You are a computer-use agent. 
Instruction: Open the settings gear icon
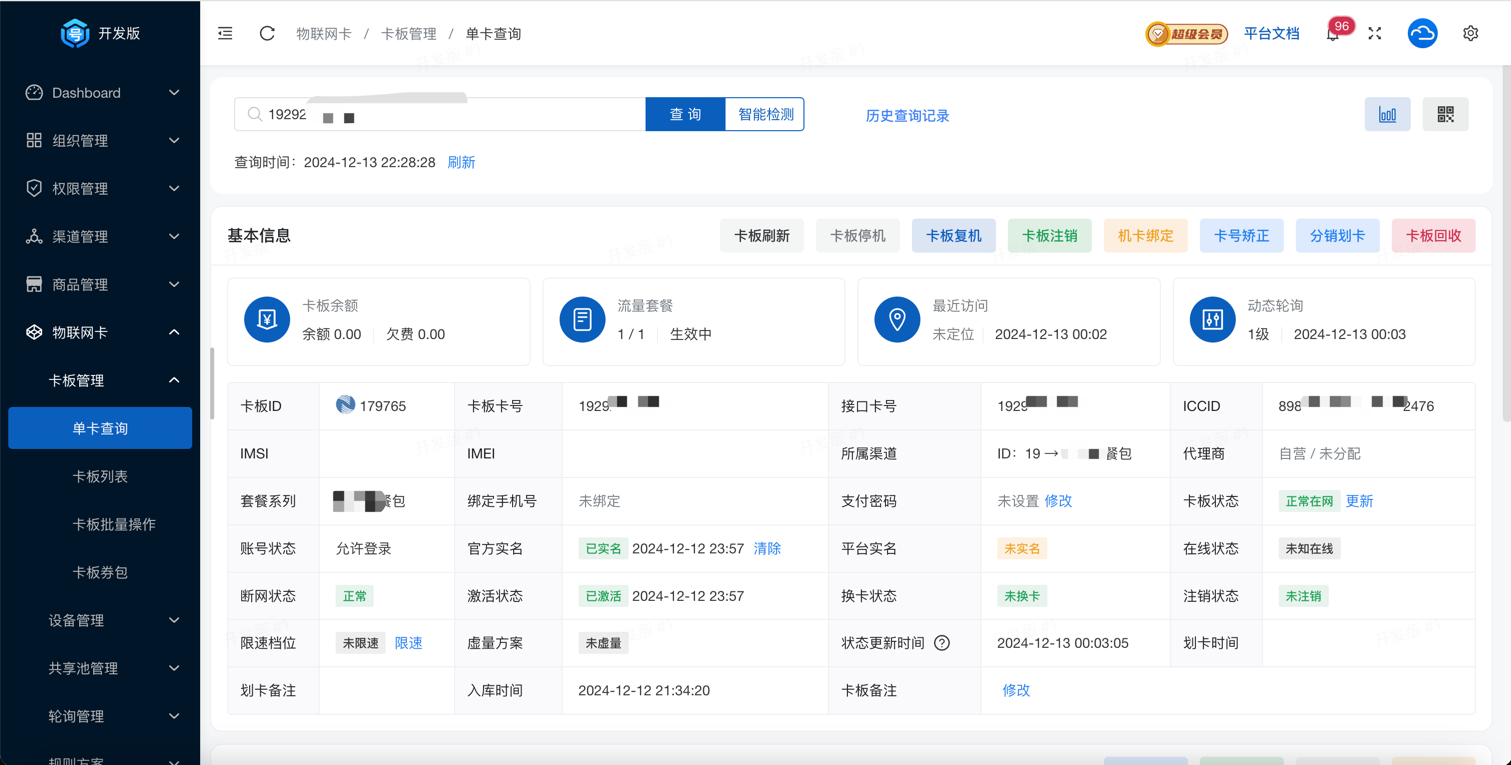click(x=1470, y=34)
